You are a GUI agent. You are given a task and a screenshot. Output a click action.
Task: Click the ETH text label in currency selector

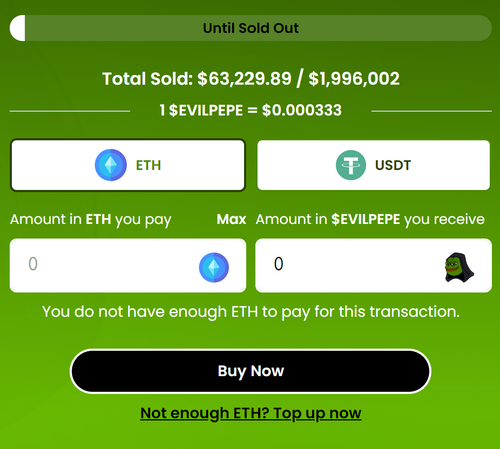tap(148, 165)
